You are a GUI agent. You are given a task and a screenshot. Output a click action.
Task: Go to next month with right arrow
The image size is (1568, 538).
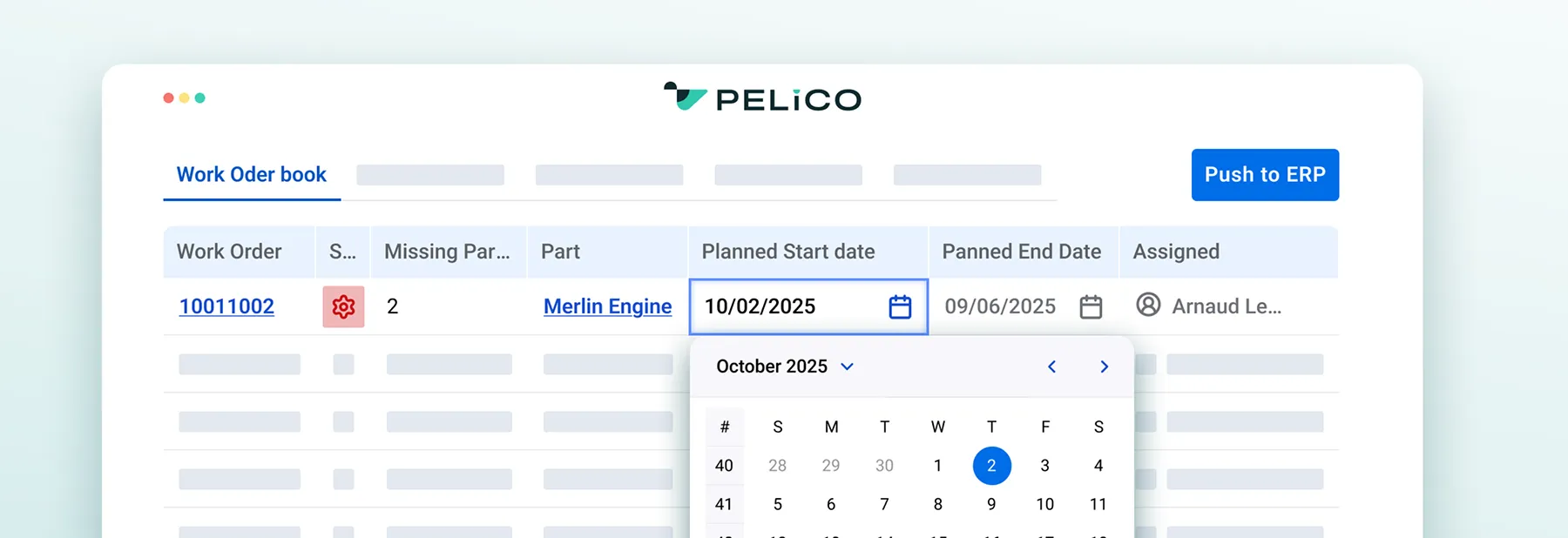pyautogui.click(x=1104, y=367)
